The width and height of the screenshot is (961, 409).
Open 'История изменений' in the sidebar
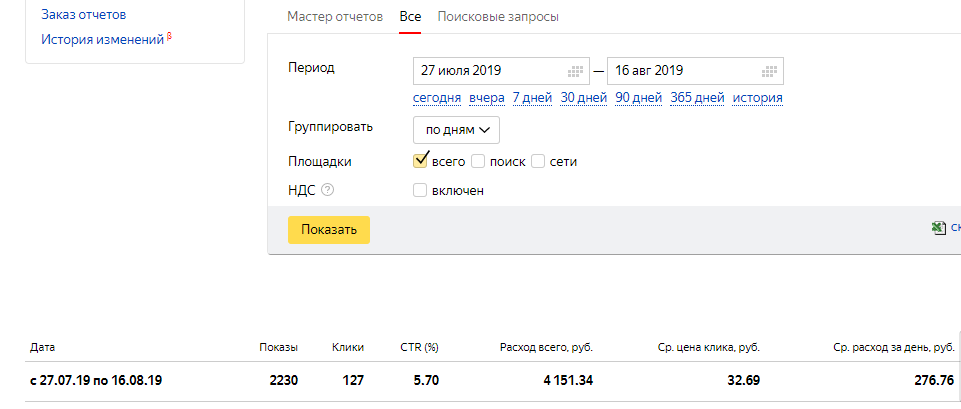click(x=102, y=40)
